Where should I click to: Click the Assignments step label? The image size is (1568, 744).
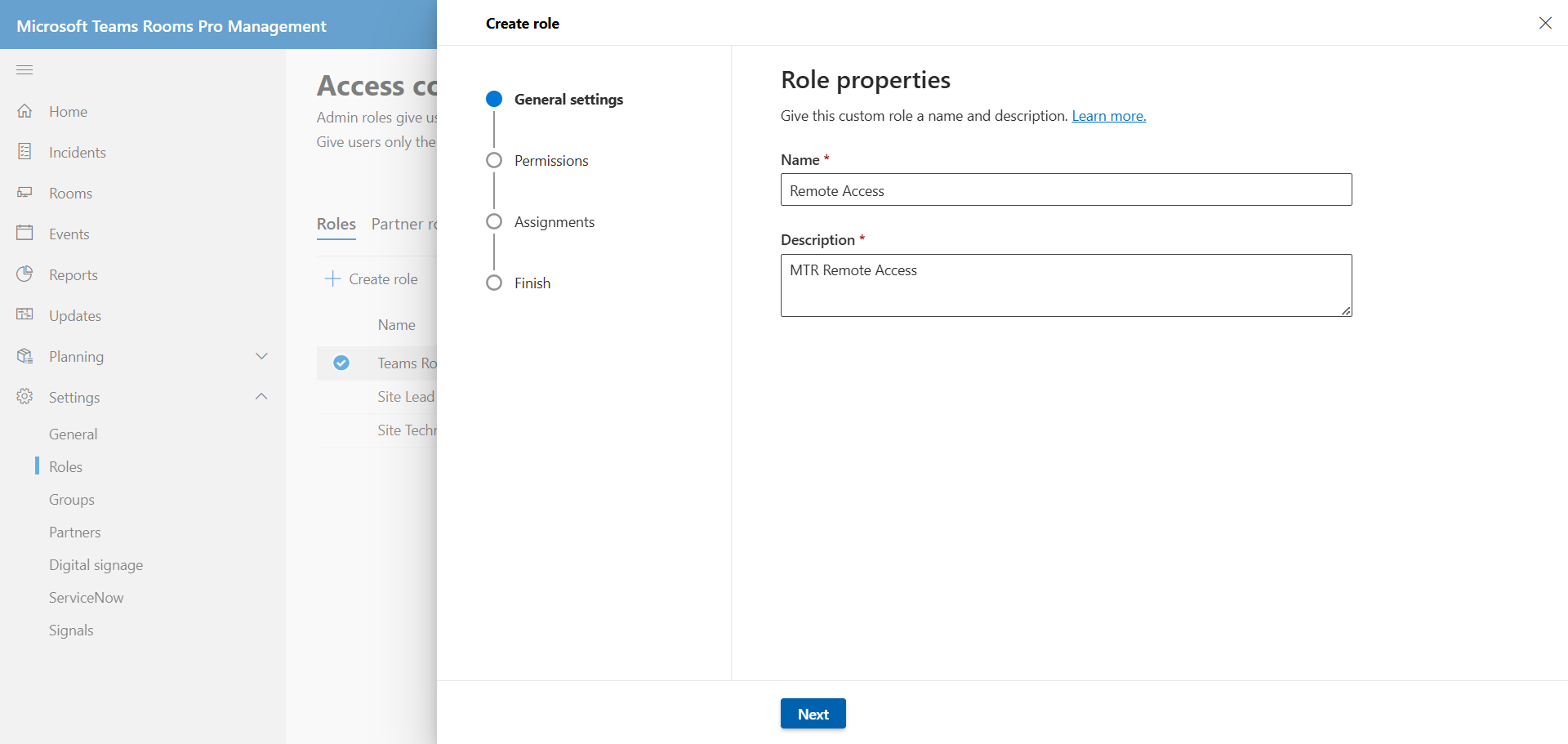click(x=555, y=222)
